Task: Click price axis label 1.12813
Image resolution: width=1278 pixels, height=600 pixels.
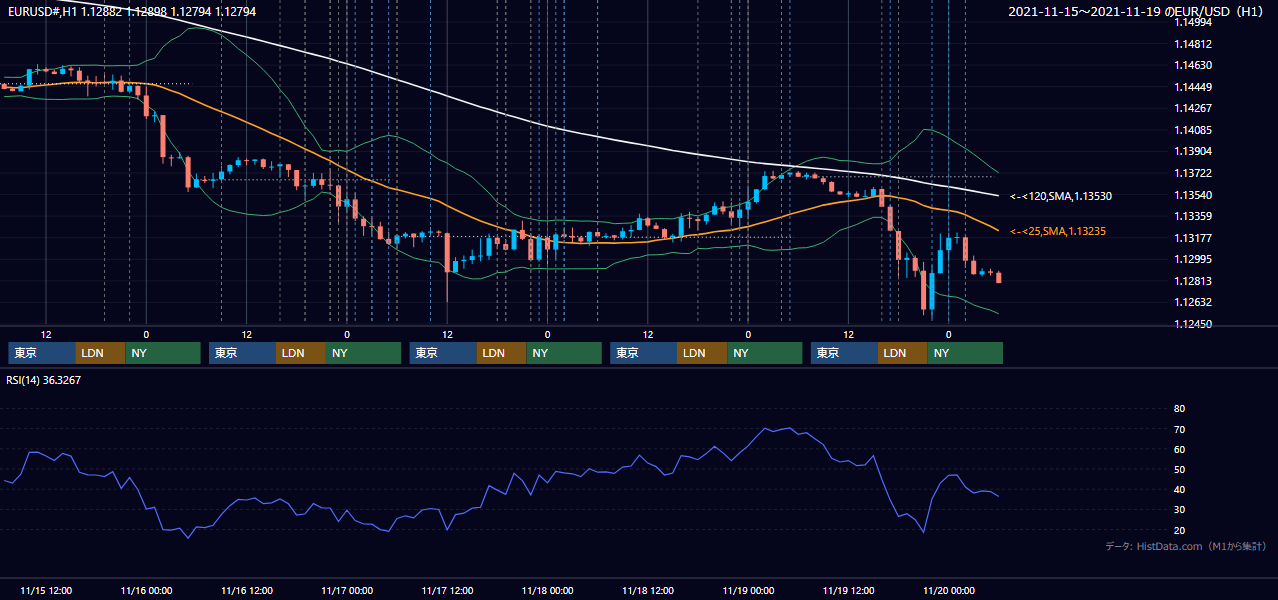Action: (x=1193, y=281)
